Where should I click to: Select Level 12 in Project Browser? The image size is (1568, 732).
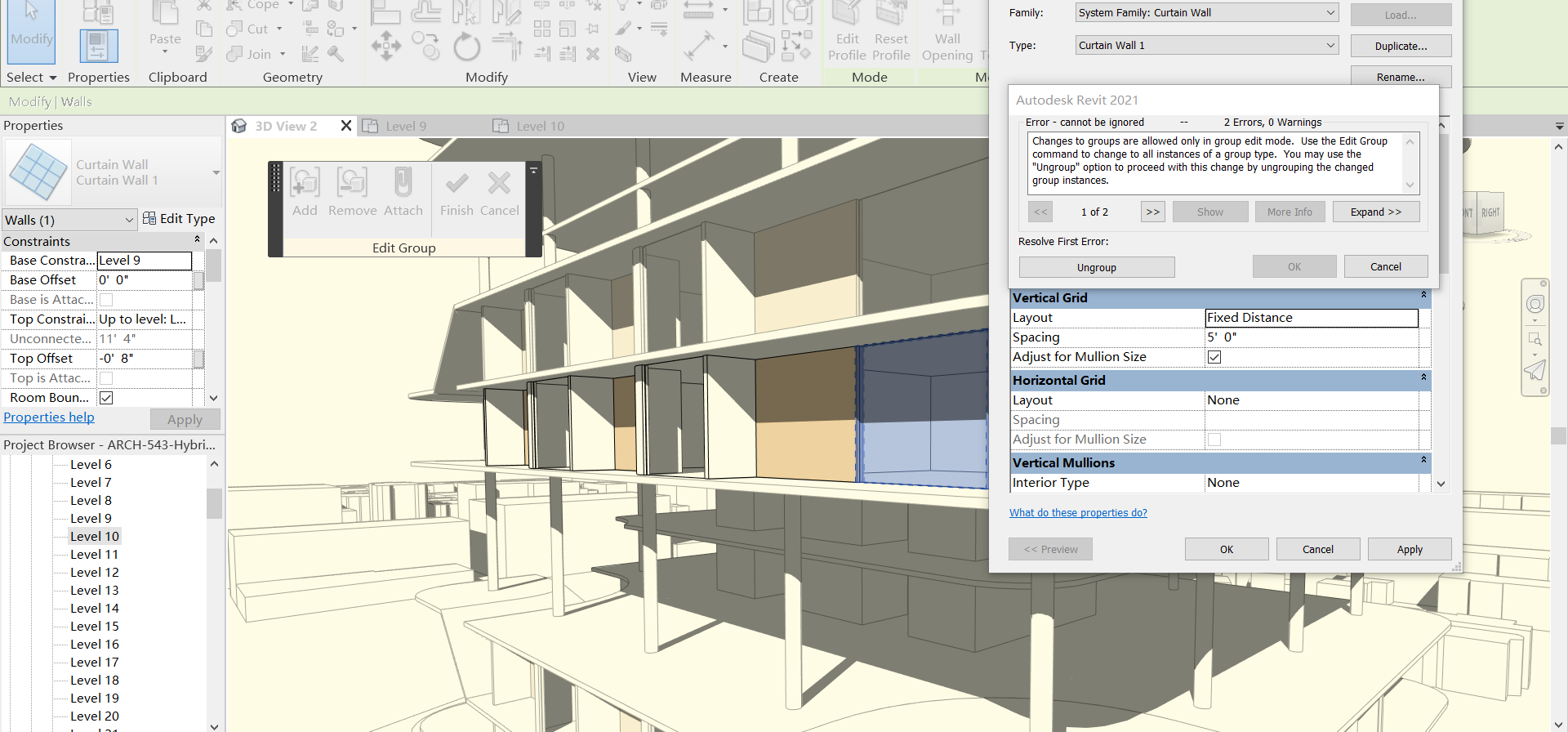click(x=95, y=572)
